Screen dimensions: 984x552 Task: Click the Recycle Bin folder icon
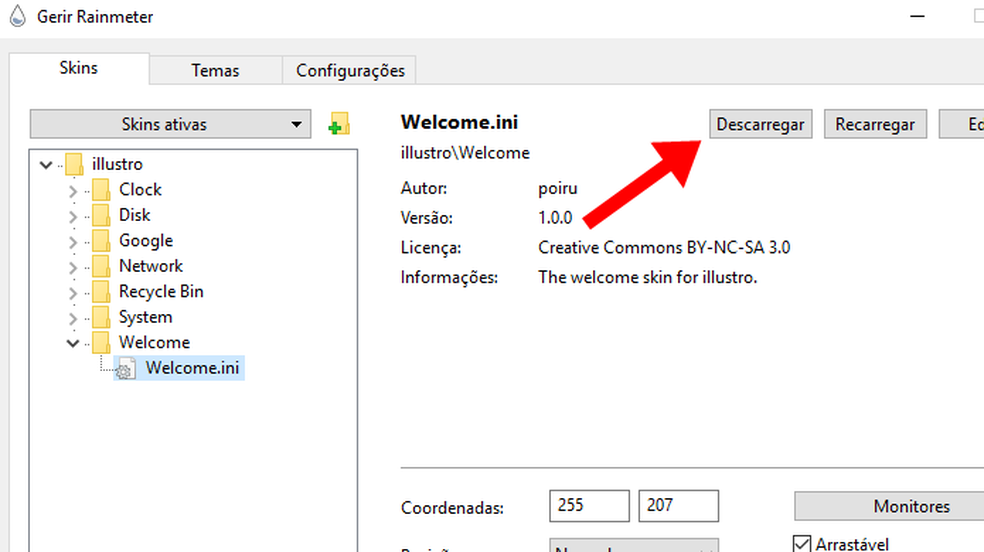click(x=101, y=292)
